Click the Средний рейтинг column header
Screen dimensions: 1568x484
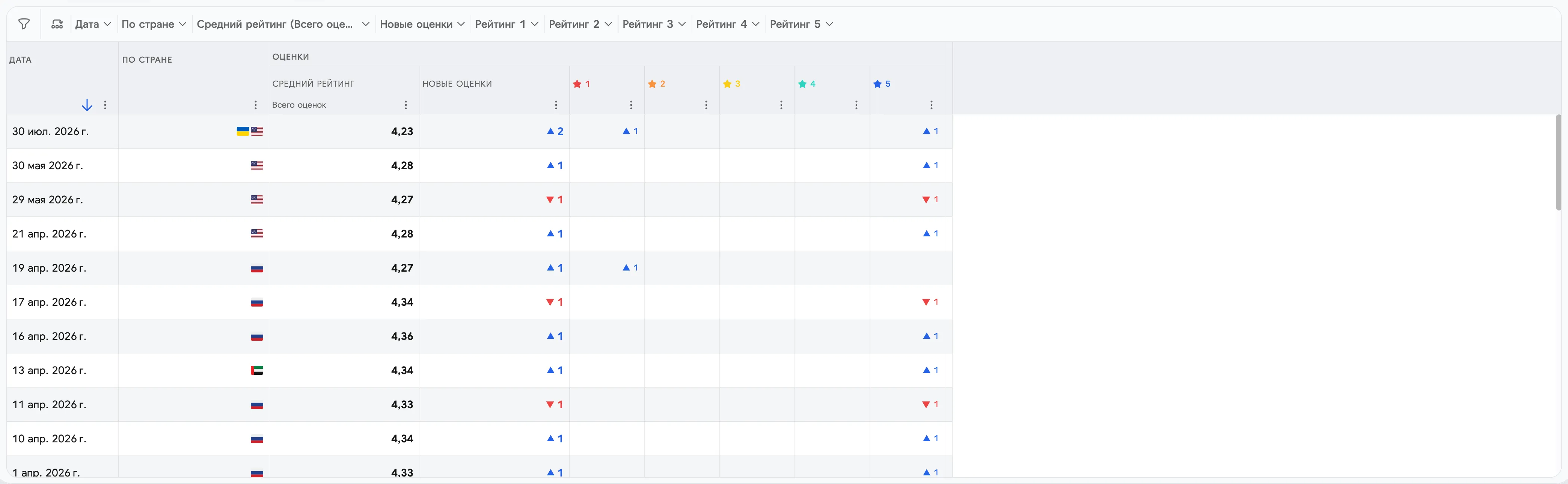click(313, 84)
